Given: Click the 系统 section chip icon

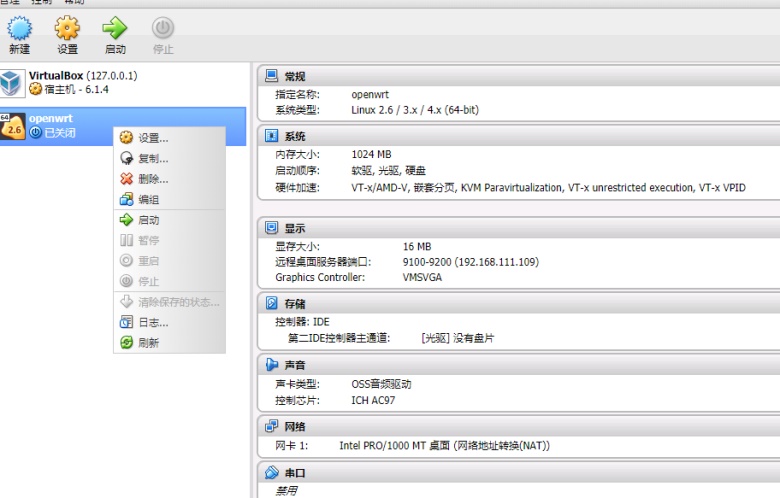Looking at the screenshot, I should (x=272, y=136).
